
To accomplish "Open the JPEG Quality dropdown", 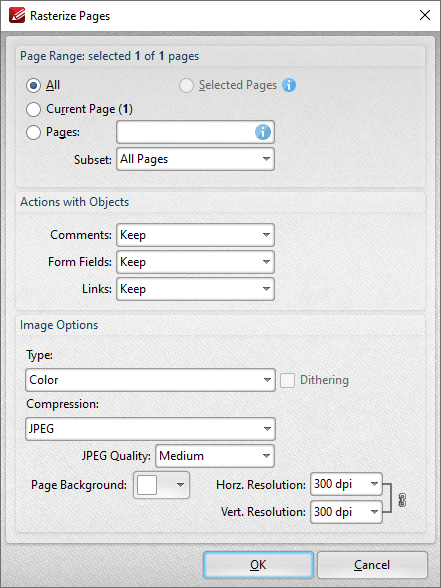I will (x=215, y=456).
